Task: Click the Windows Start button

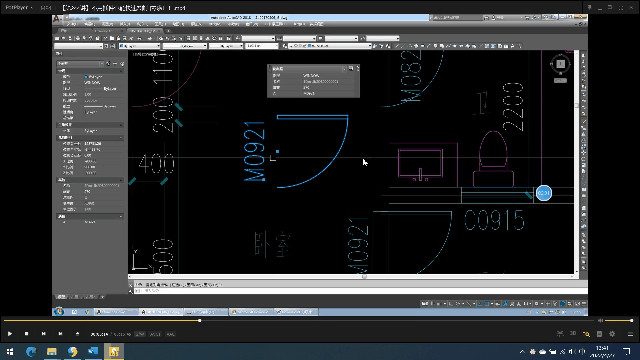Action: coord(10,351)
